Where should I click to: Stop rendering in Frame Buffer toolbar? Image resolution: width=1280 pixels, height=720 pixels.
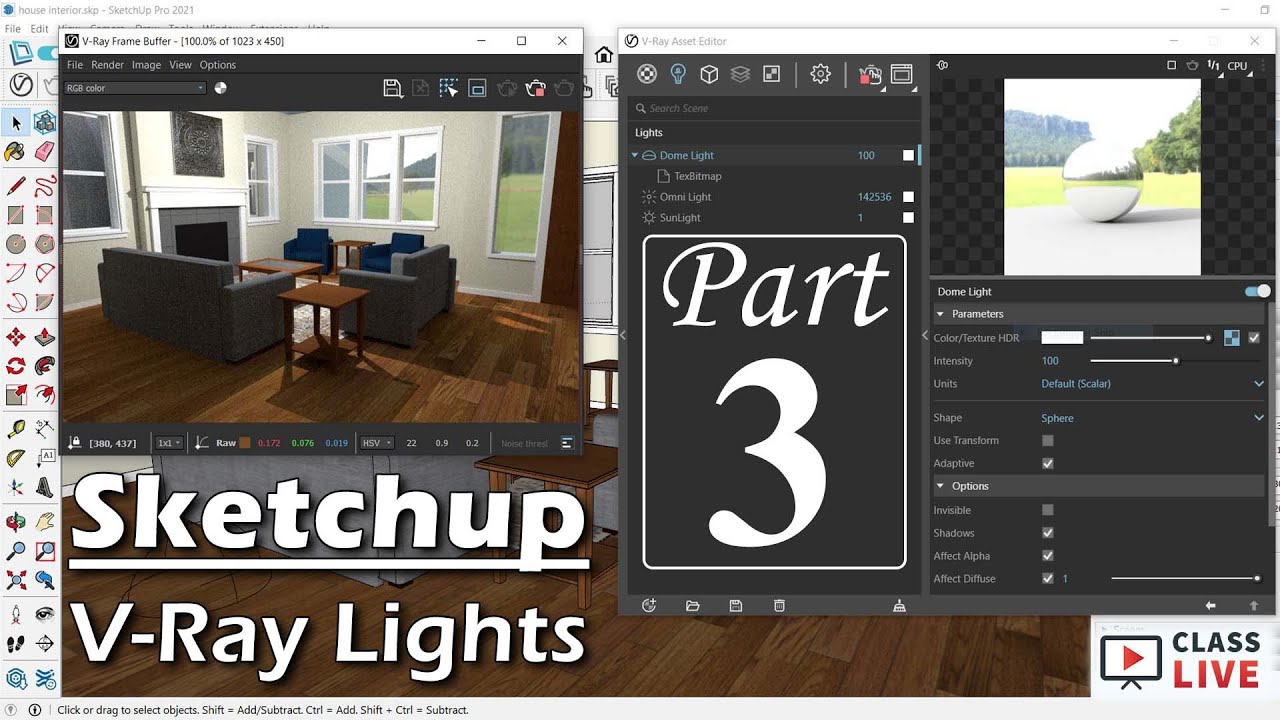[535, 88]
